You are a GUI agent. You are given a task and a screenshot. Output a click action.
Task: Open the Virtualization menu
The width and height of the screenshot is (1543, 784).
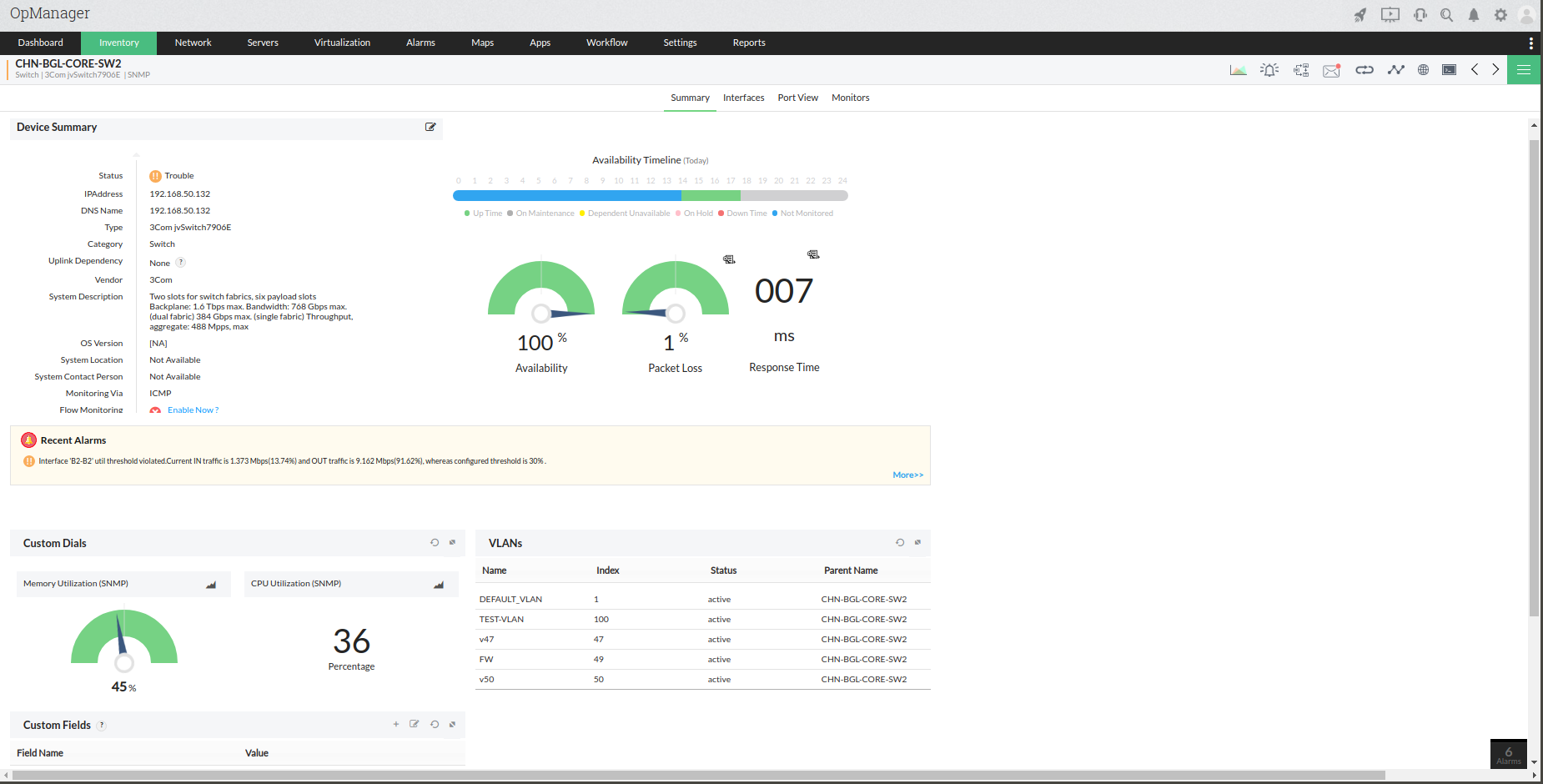342,43
